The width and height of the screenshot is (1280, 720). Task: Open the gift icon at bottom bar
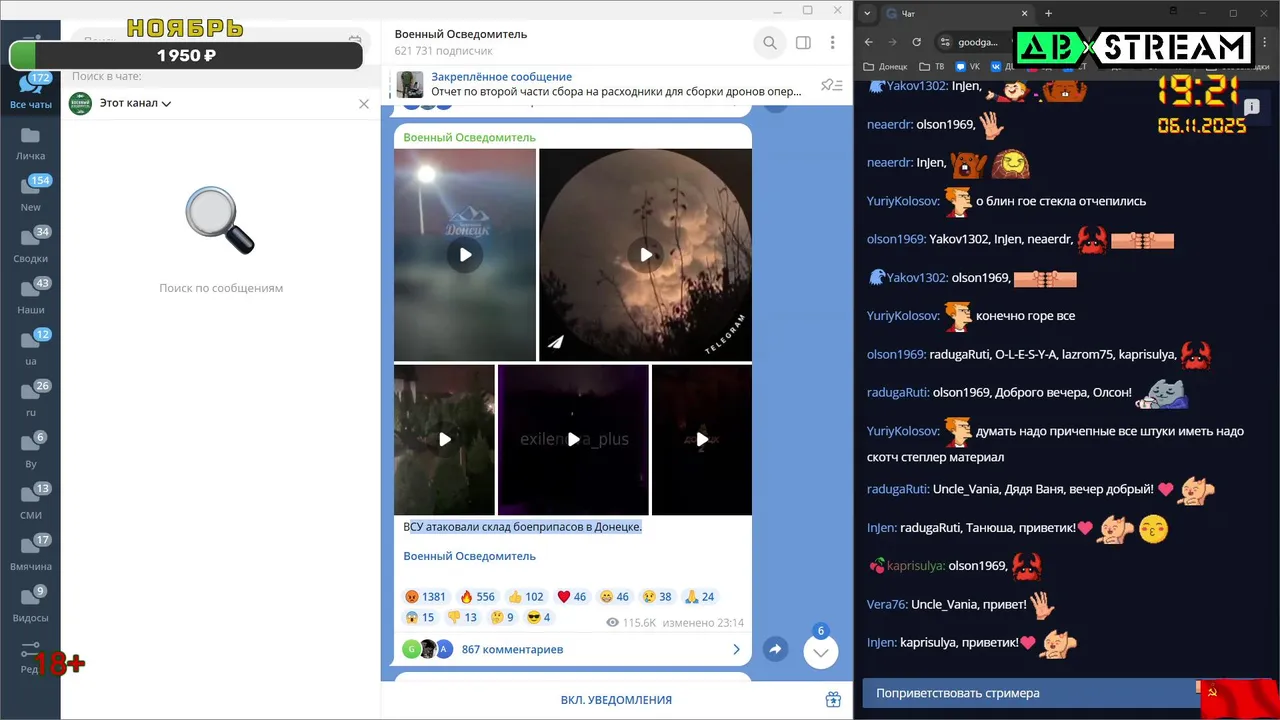pos(833,700)
